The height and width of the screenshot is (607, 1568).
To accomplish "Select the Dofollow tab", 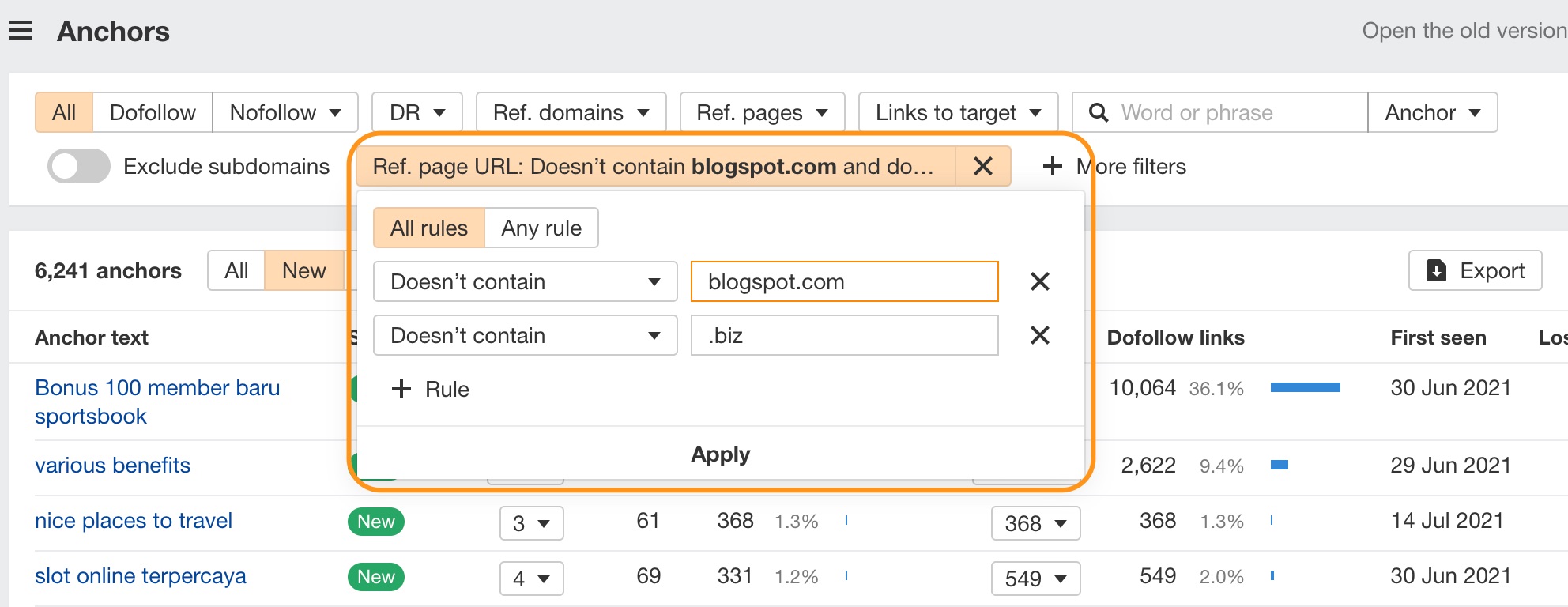I will [153, 112].
